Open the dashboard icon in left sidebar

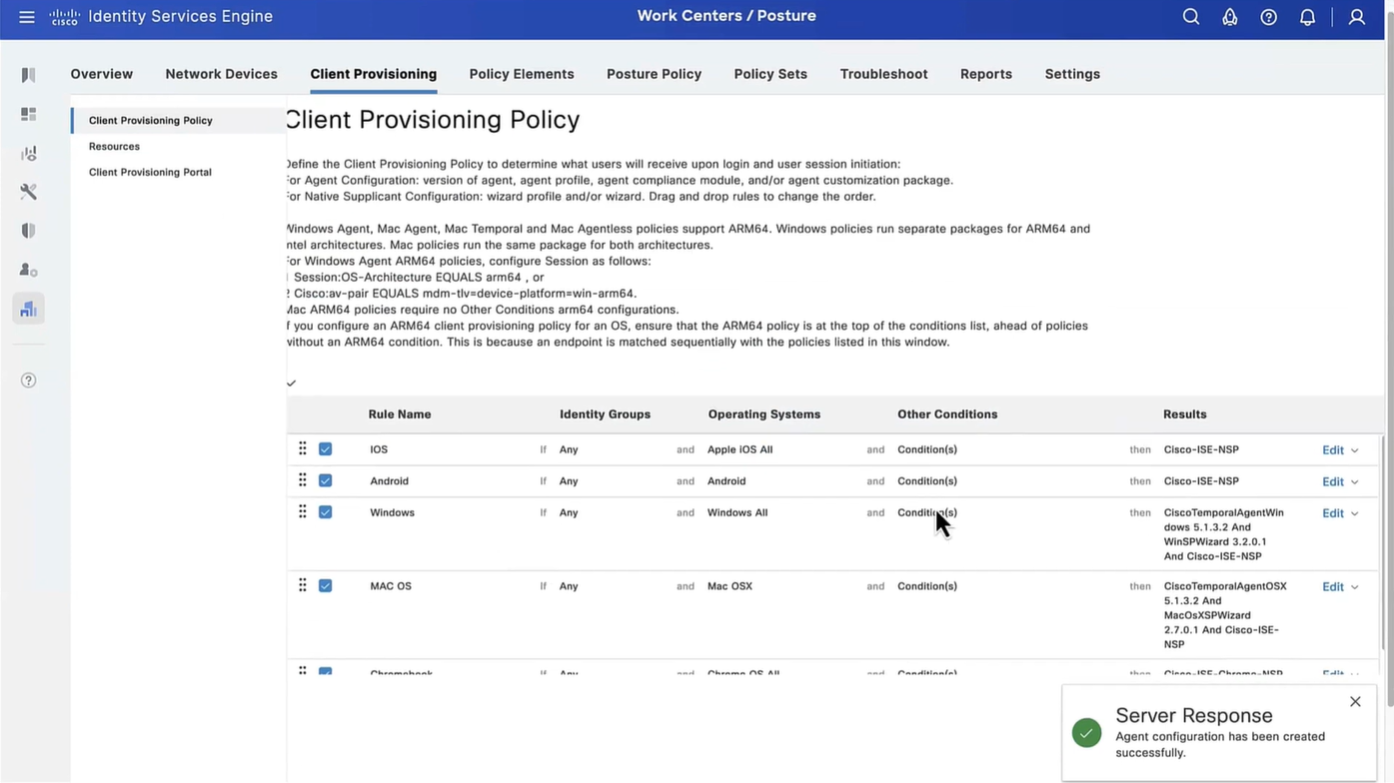pos(28,114)
